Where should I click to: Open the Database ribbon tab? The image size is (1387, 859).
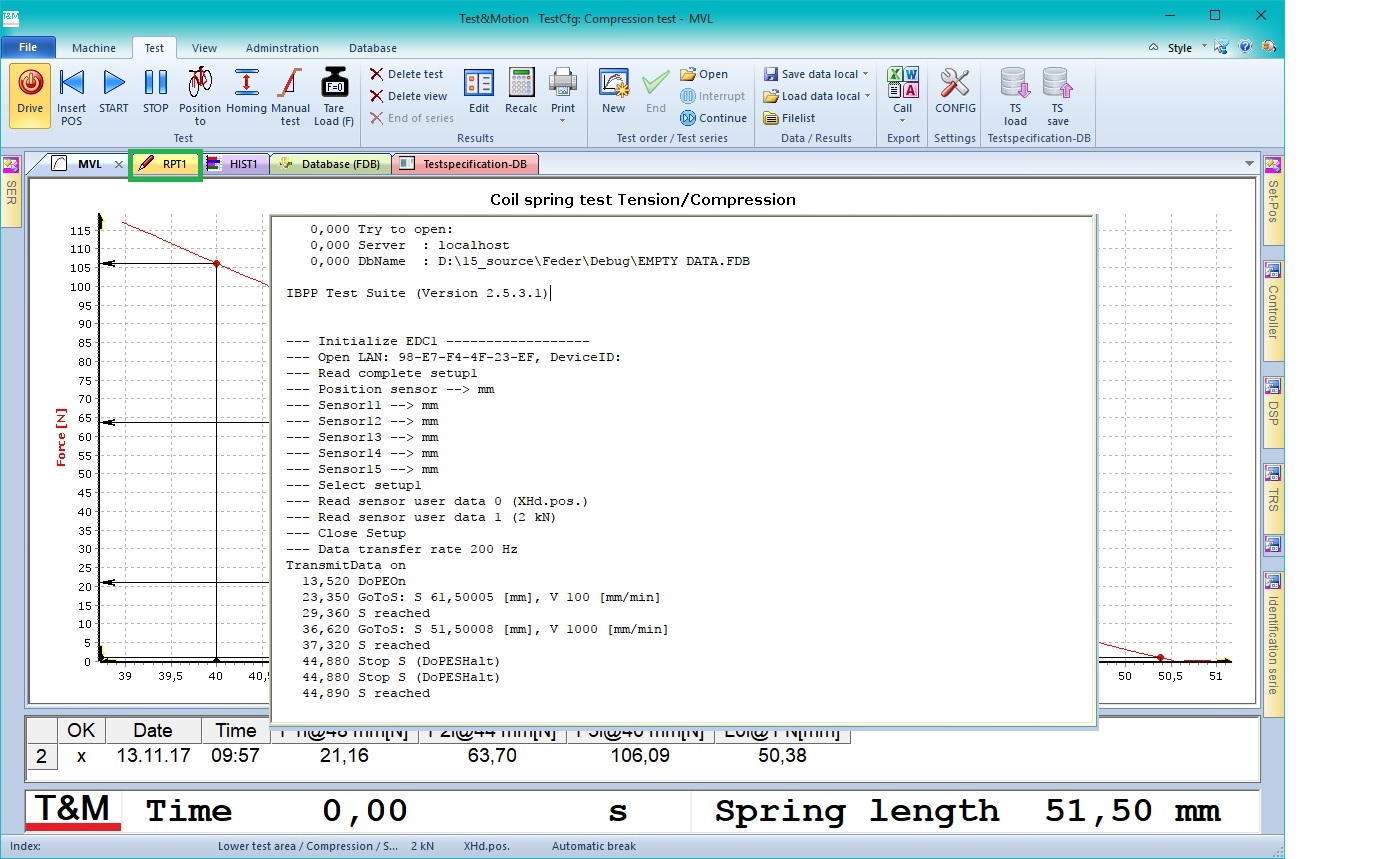click(x=373, y=48)
